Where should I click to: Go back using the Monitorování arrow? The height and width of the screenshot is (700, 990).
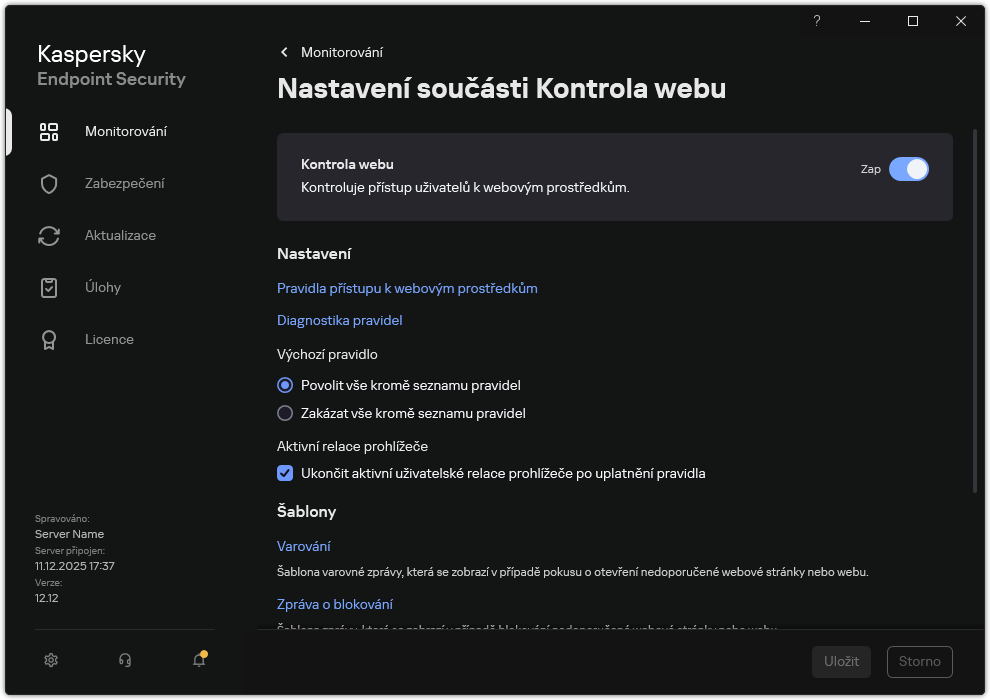pyautogui.click(x=284, y=52)
